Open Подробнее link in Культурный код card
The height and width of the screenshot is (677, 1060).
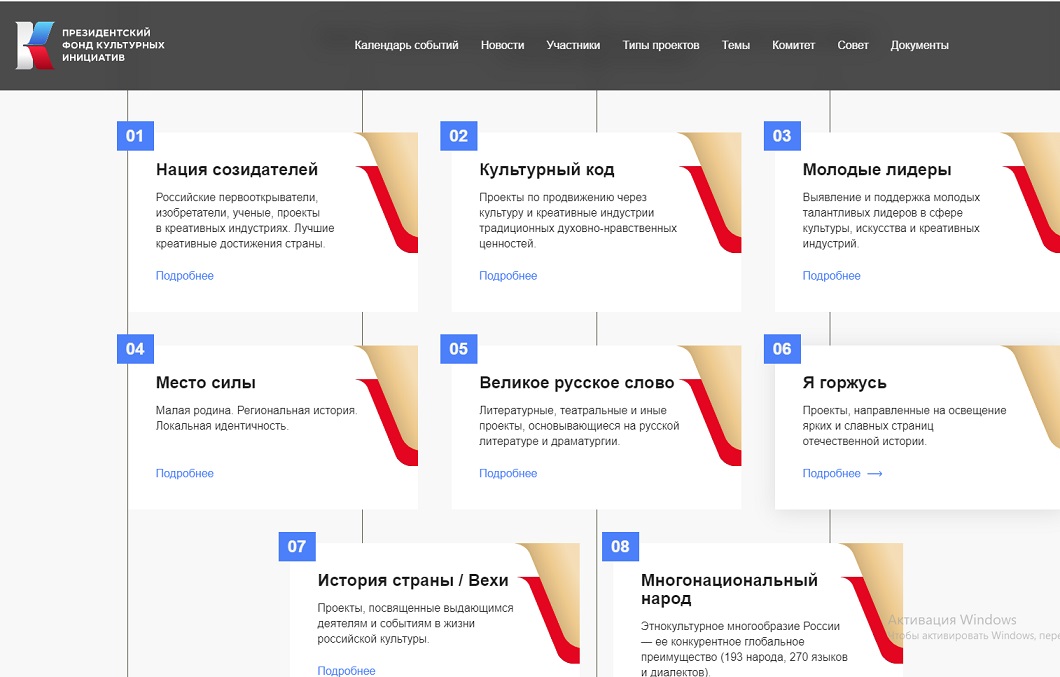coord(508,276)
